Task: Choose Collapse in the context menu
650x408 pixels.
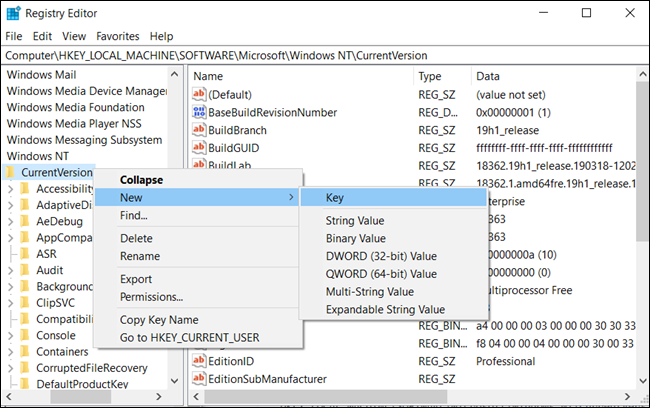Action: click(198, 180)
